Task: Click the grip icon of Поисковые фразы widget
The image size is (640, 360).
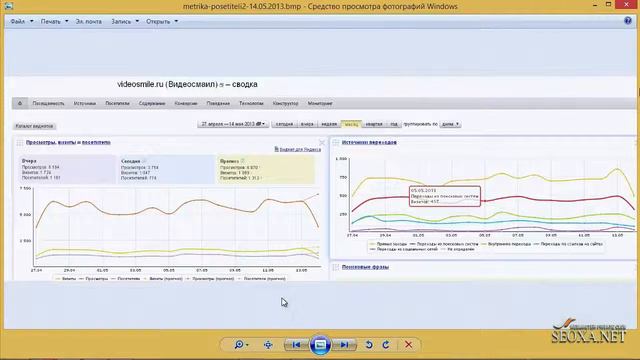Action: pos(336,267)
